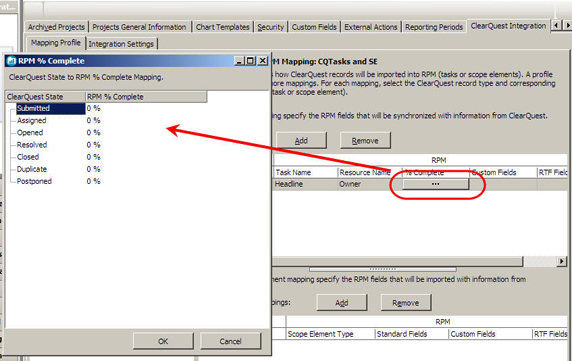Select the Submitted state row
The height and width of the screenshot is (361, 572).
(51, 108)
